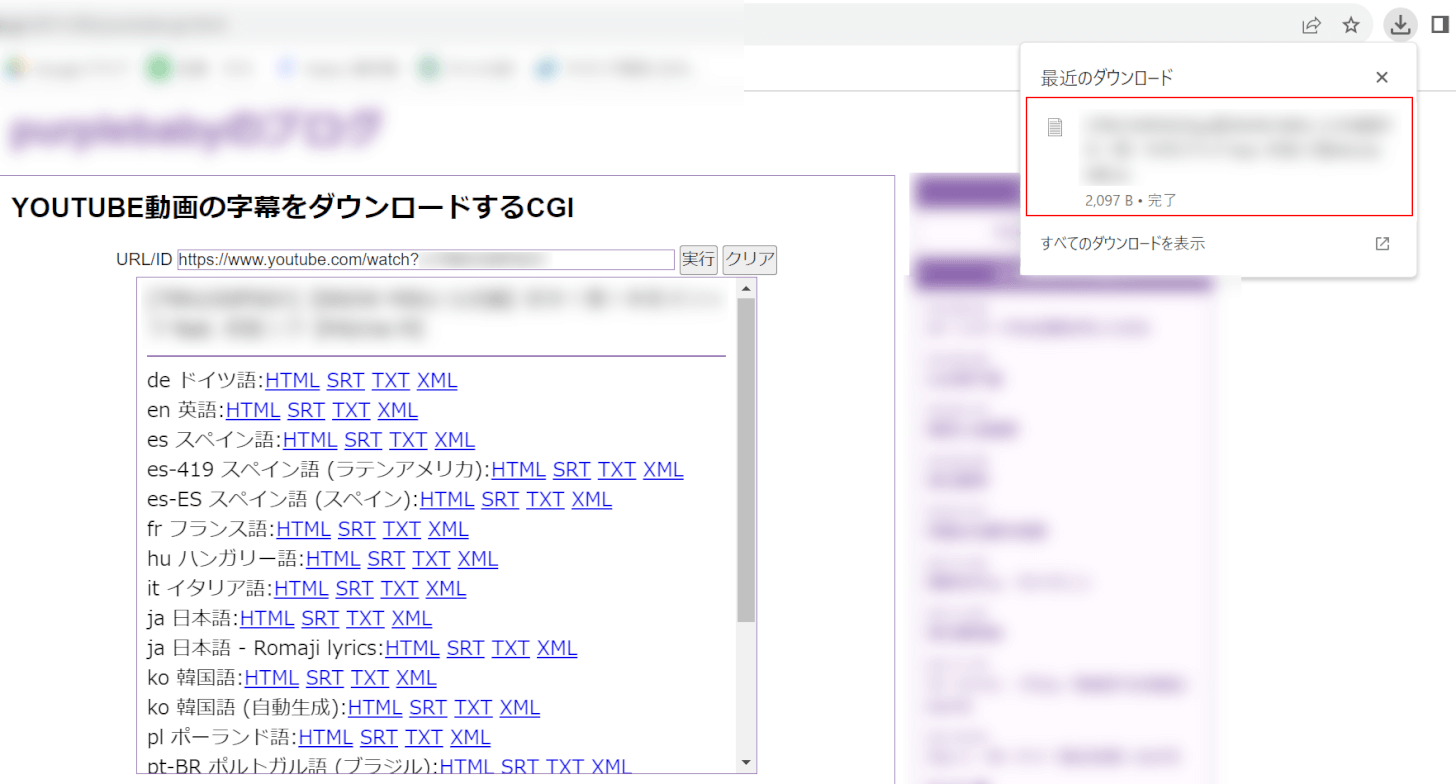This screenshot has height=784, width=1456.
Task: Open HTML in the ja 日本語 row without Romaji
Action: tap(267, 618)
